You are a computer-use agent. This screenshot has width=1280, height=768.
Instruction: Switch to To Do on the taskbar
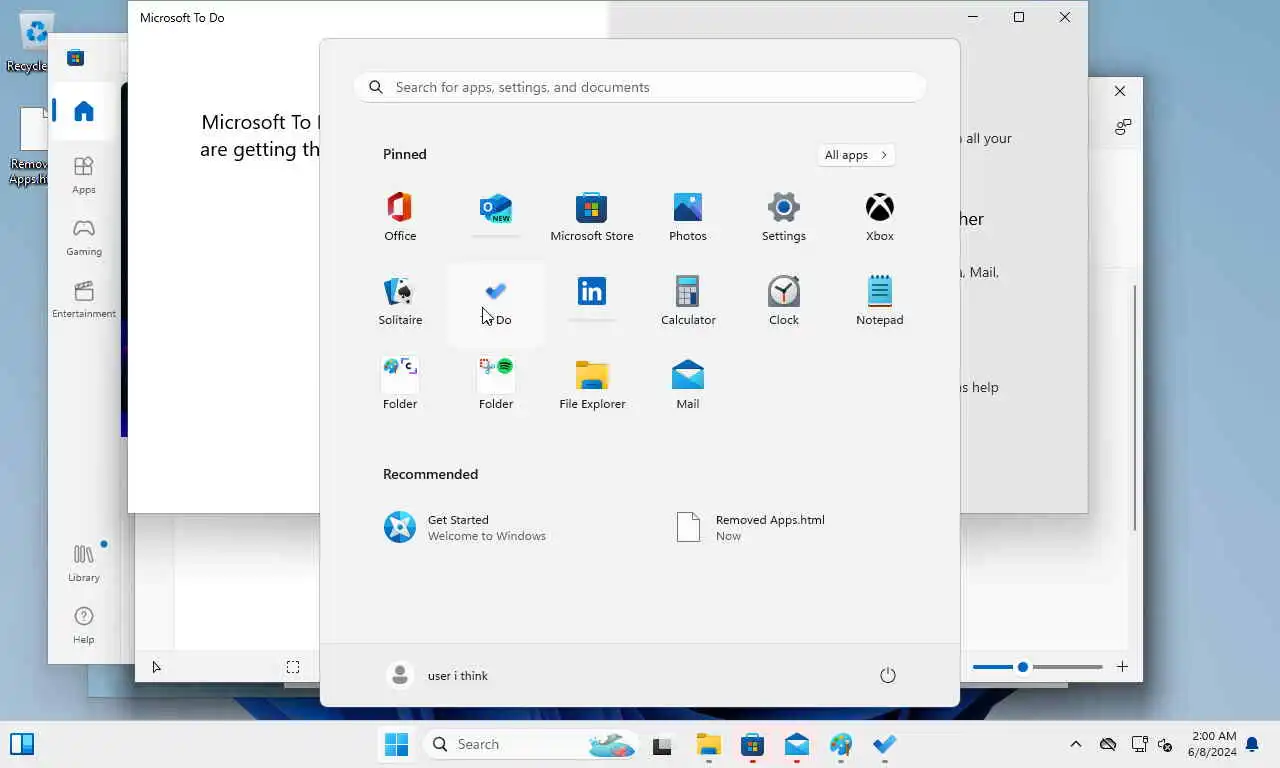tap(885, 745)
